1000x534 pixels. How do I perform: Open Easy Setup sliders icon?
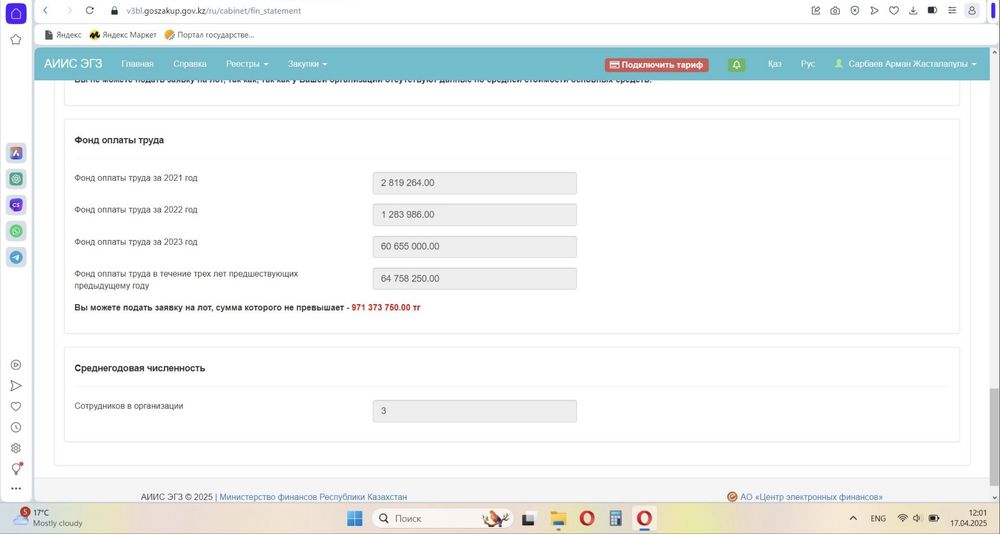[x=952, y=11]
